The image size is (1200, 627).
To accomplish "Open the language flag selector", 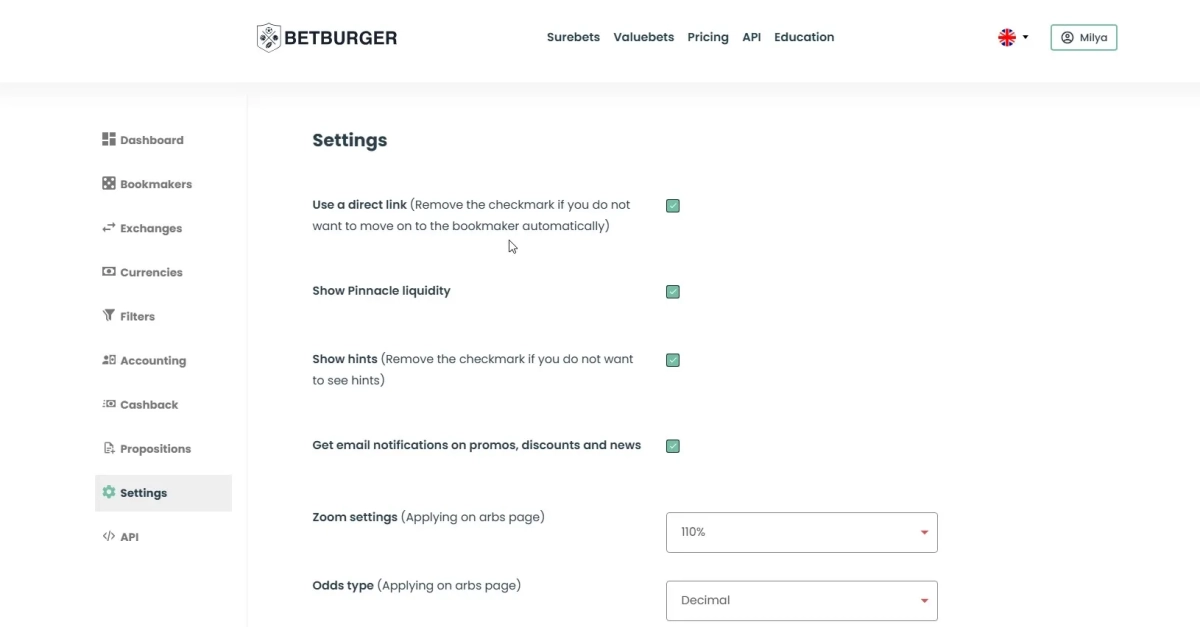I will click(1012, 38).
